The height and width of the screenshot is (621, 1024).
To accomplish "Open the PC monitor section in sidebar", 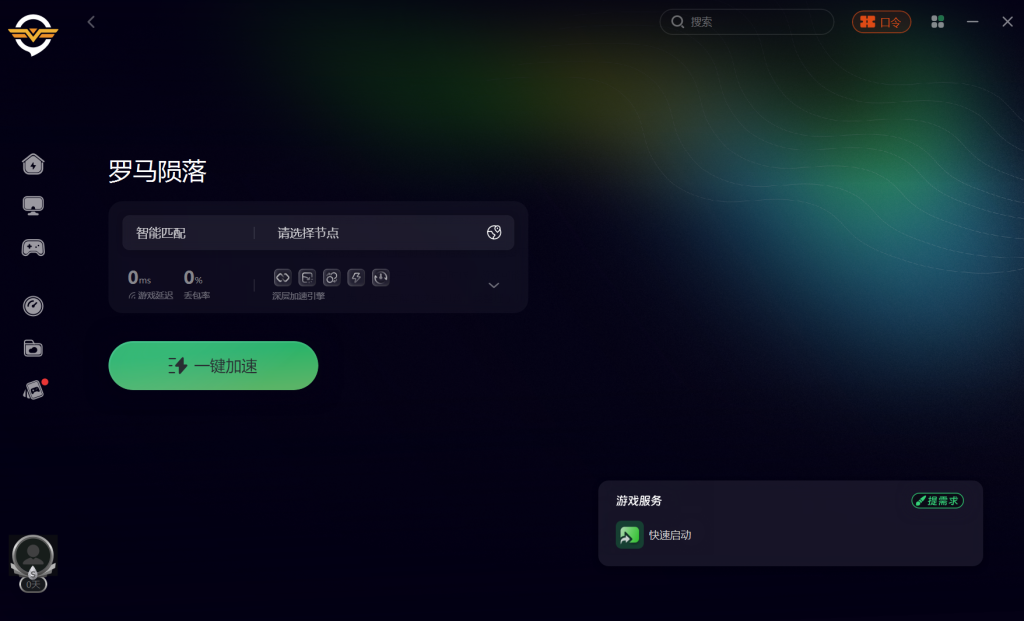I will coord(33,206).
